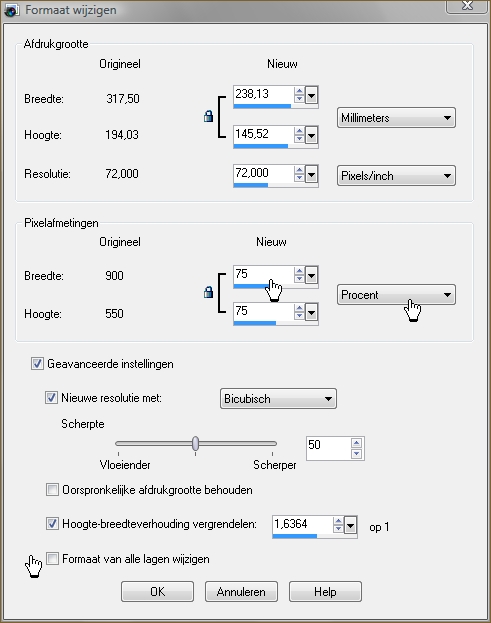Open the pixel Hoogte slider popup arrow

tap(311, 313)
